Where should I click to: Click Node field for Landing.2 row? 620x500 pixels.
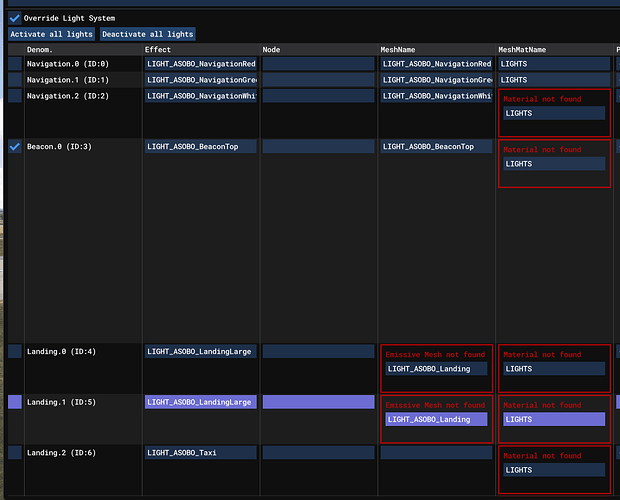pos(319,453)
